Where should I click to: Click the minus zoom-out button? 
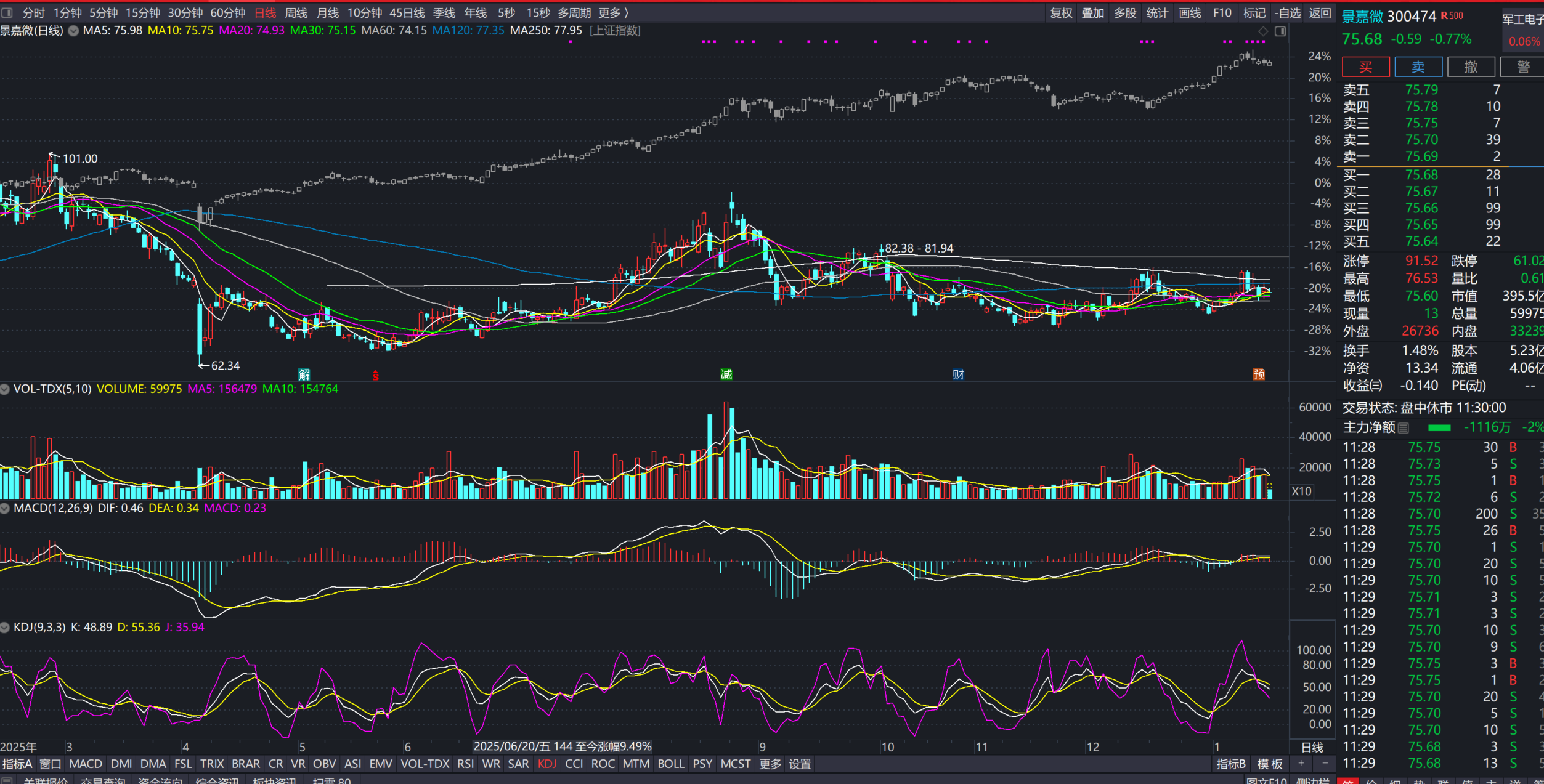click(x=1325, y=764)
